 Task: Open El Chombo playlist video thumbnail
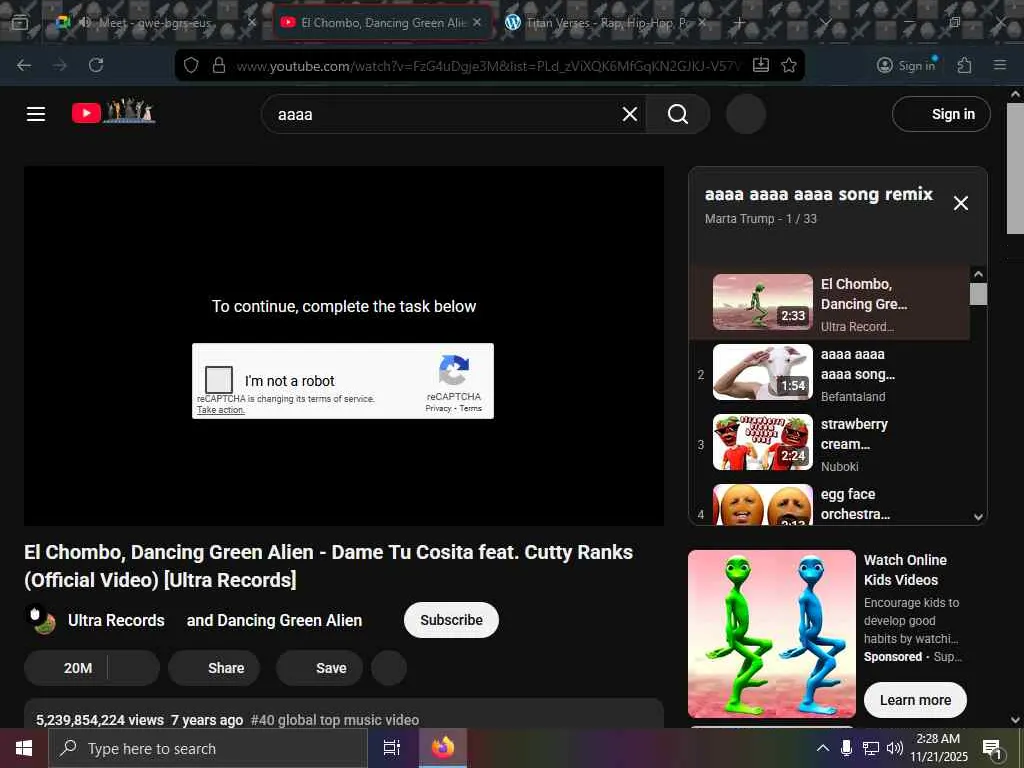(x=763, y=302)
